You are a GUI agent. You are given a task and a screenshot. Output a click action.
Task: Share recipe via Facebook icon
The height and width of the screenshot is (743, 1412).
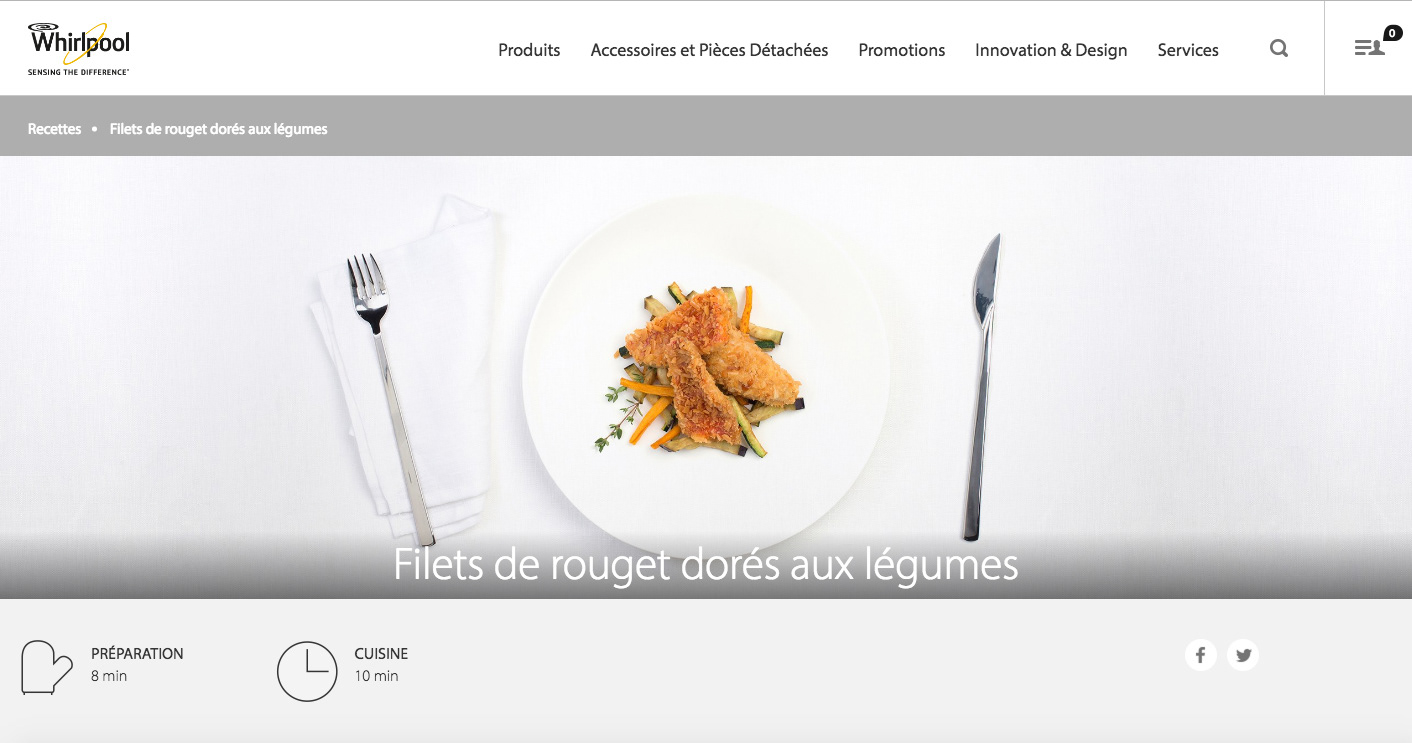coord(1200,655)
